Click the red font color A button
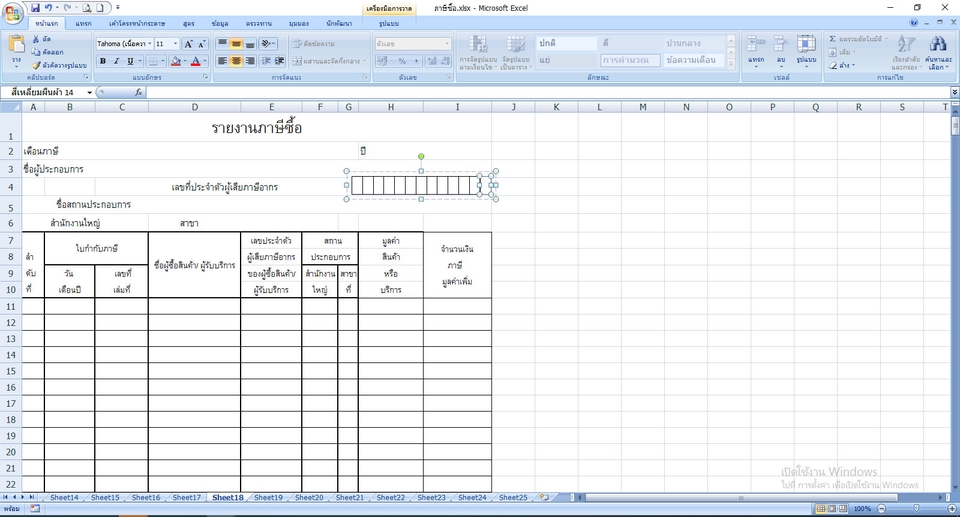960x517 pixels. click(195, 61)
